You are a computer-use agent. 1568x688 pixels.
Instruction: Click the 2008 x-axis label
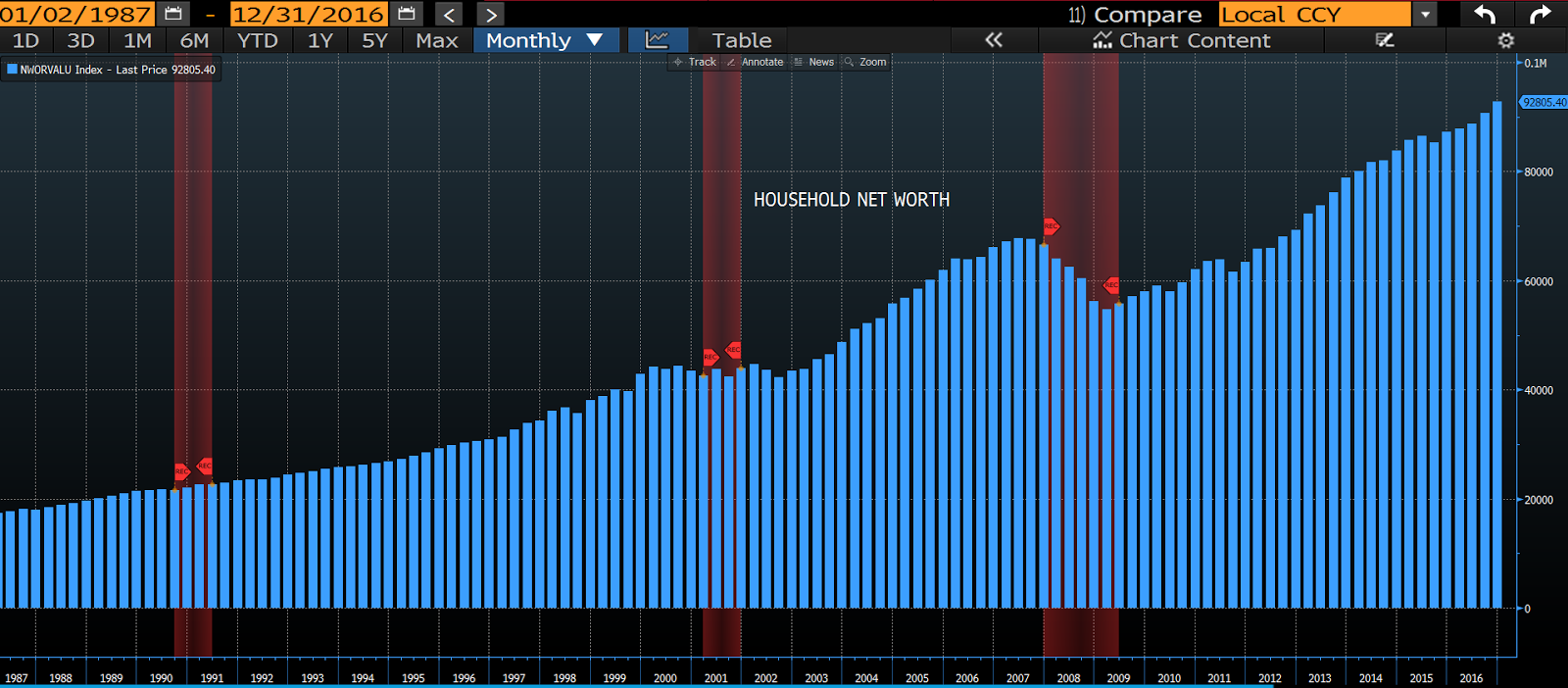[1068, 678]
